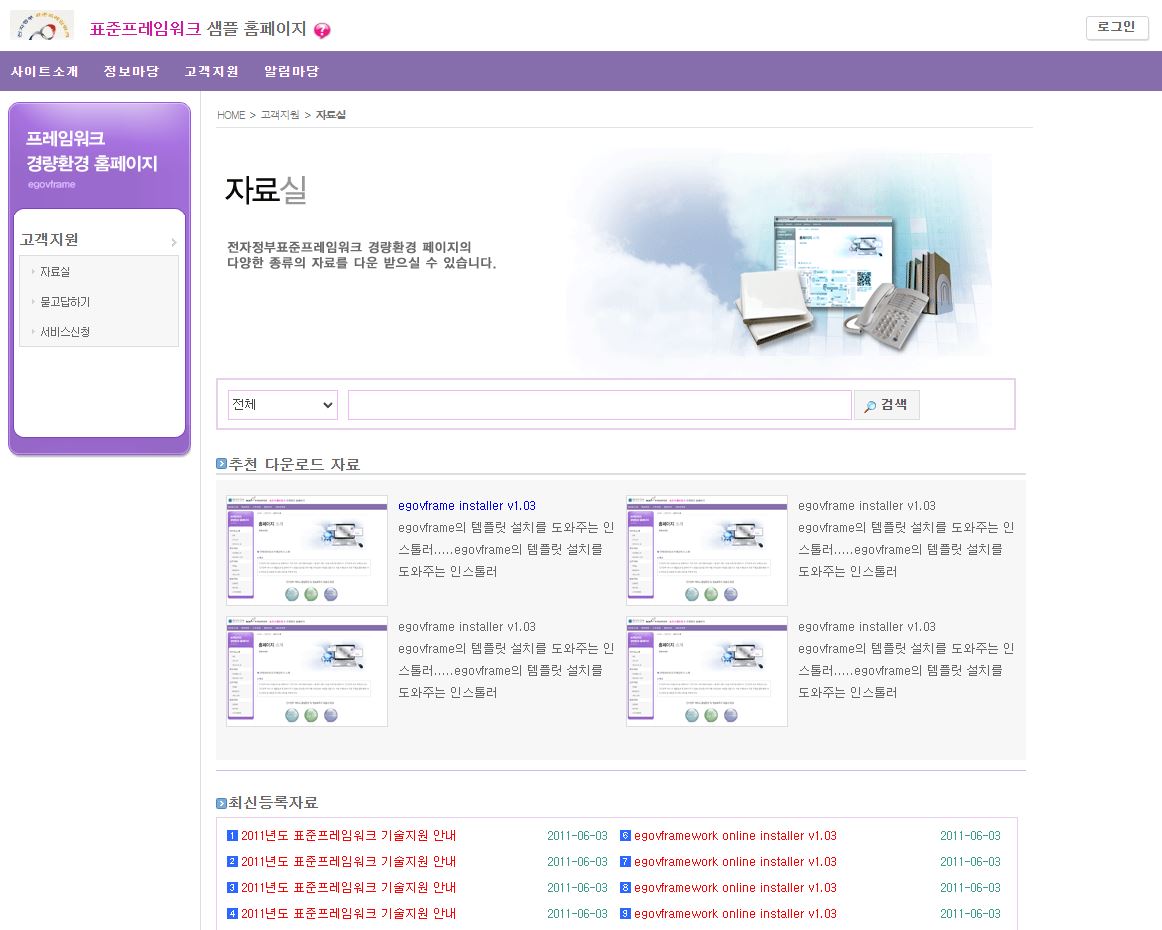Open 정보마당 in the top navigation
This screenshot has width=1162, height=930.
[131, 71]
